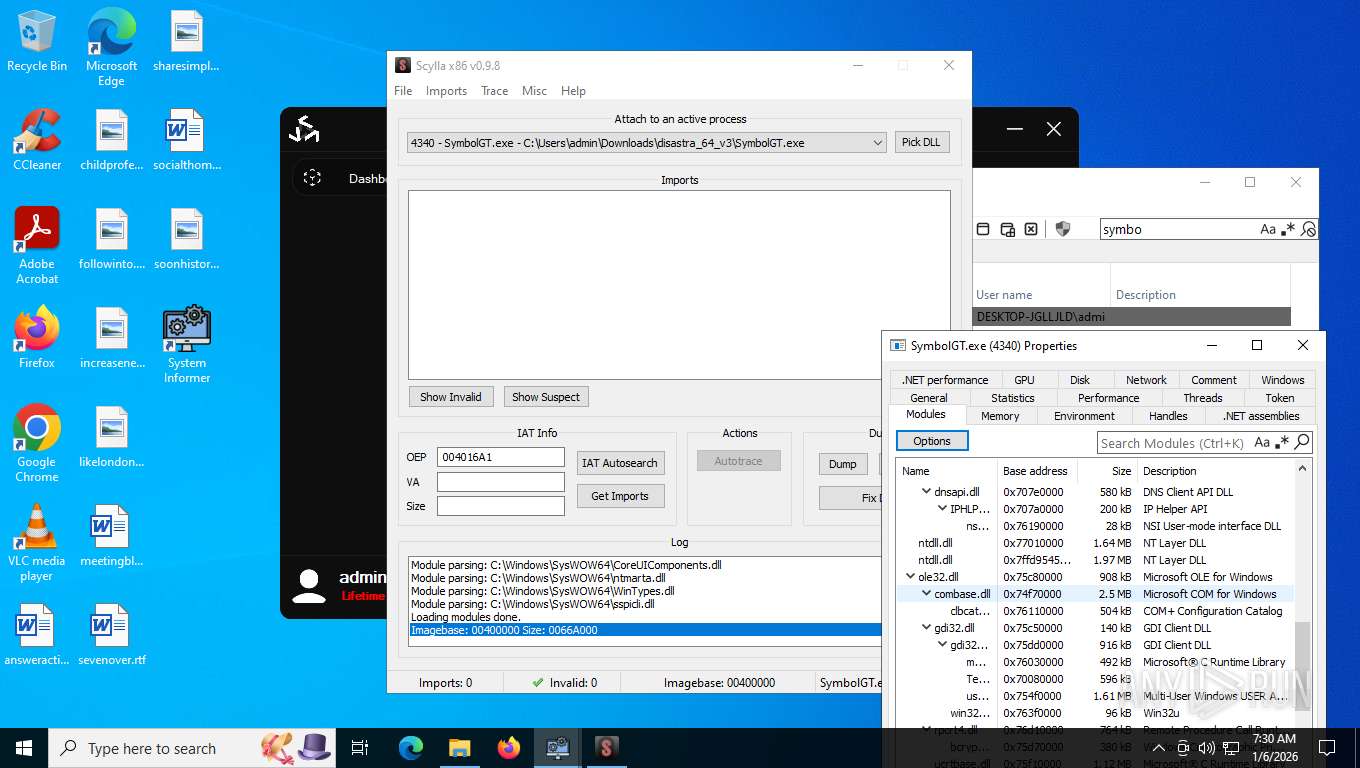Screen dimensions: 1360x768
Task: Click the Dump button
Action: point(843,464)
